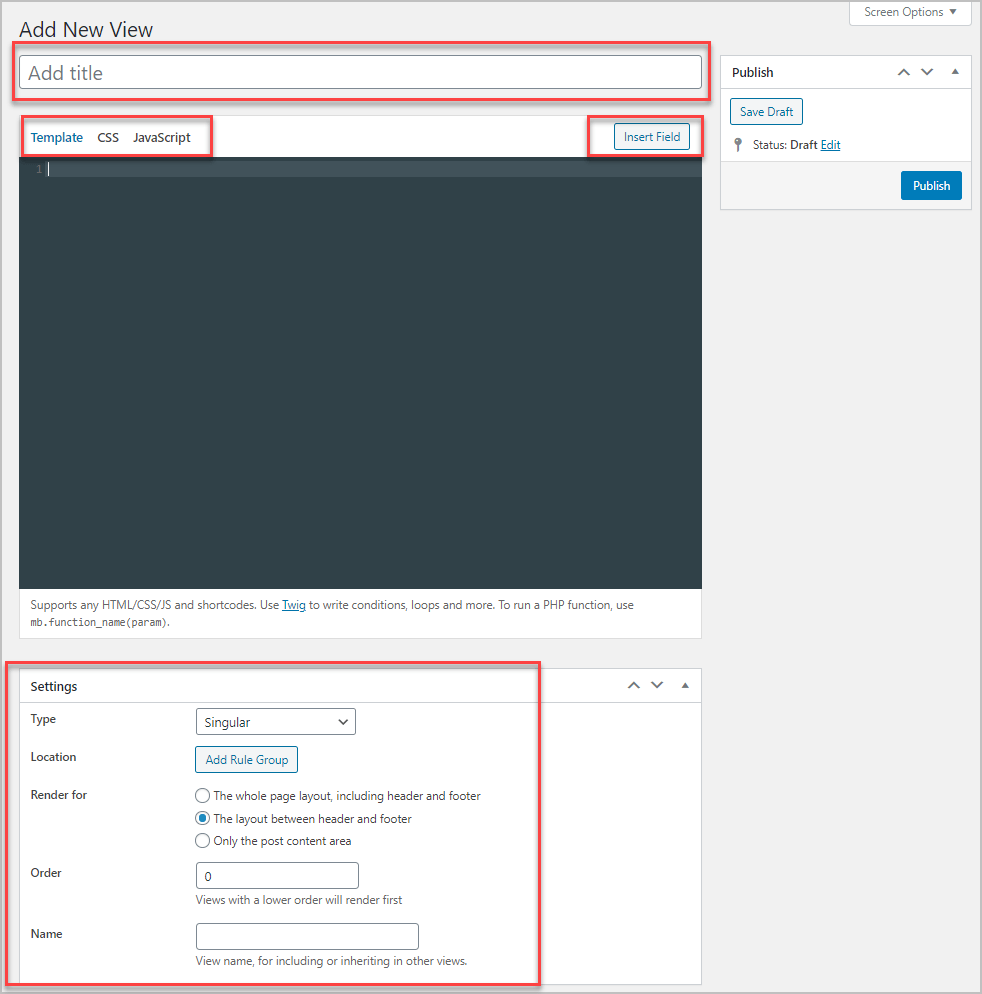The image size is (982, 994).
Task: Collapse the Publish panel triangle
Action: click(x=955, y=72)
